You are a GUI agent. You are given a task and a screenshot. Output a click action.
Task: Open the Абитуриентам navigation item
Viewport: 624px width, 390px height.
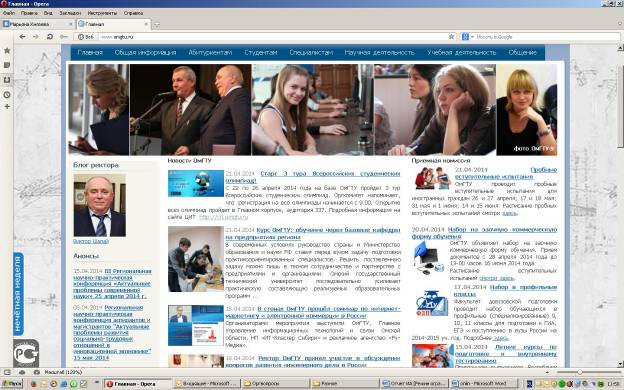tap(210, 52)
